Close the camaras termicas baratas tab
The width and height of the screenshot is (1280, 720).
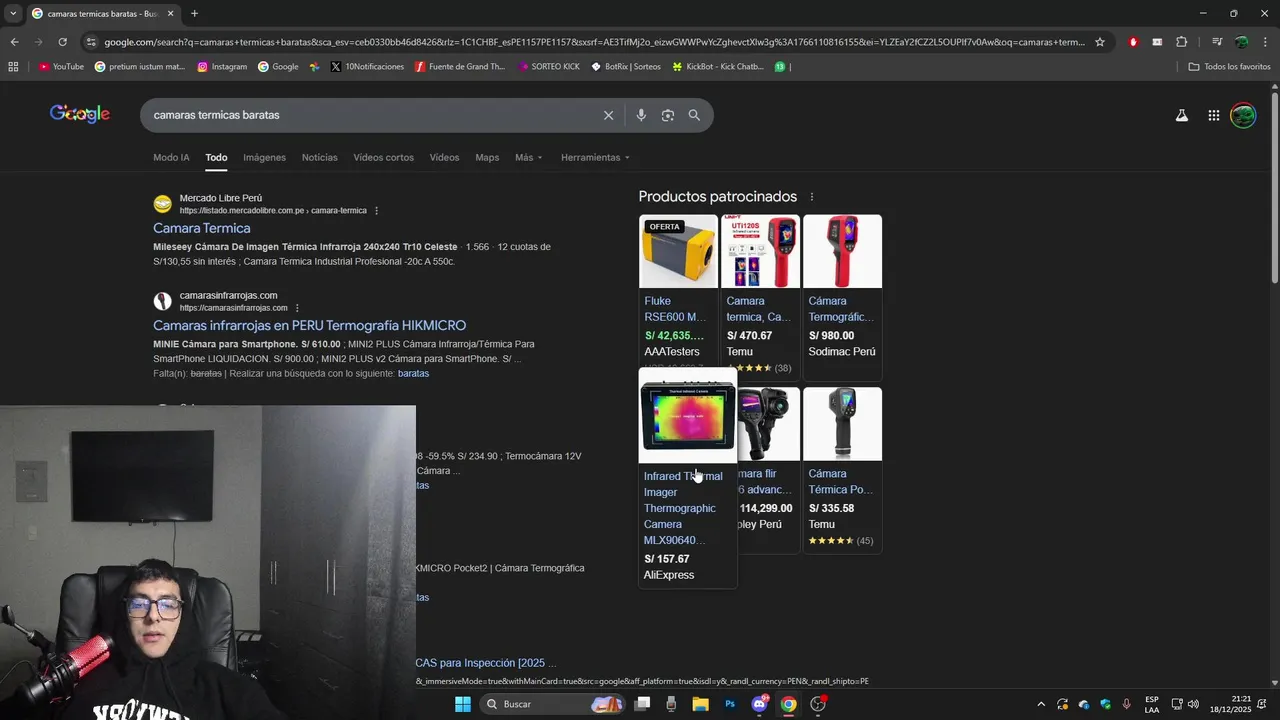[x=171, y=13]
